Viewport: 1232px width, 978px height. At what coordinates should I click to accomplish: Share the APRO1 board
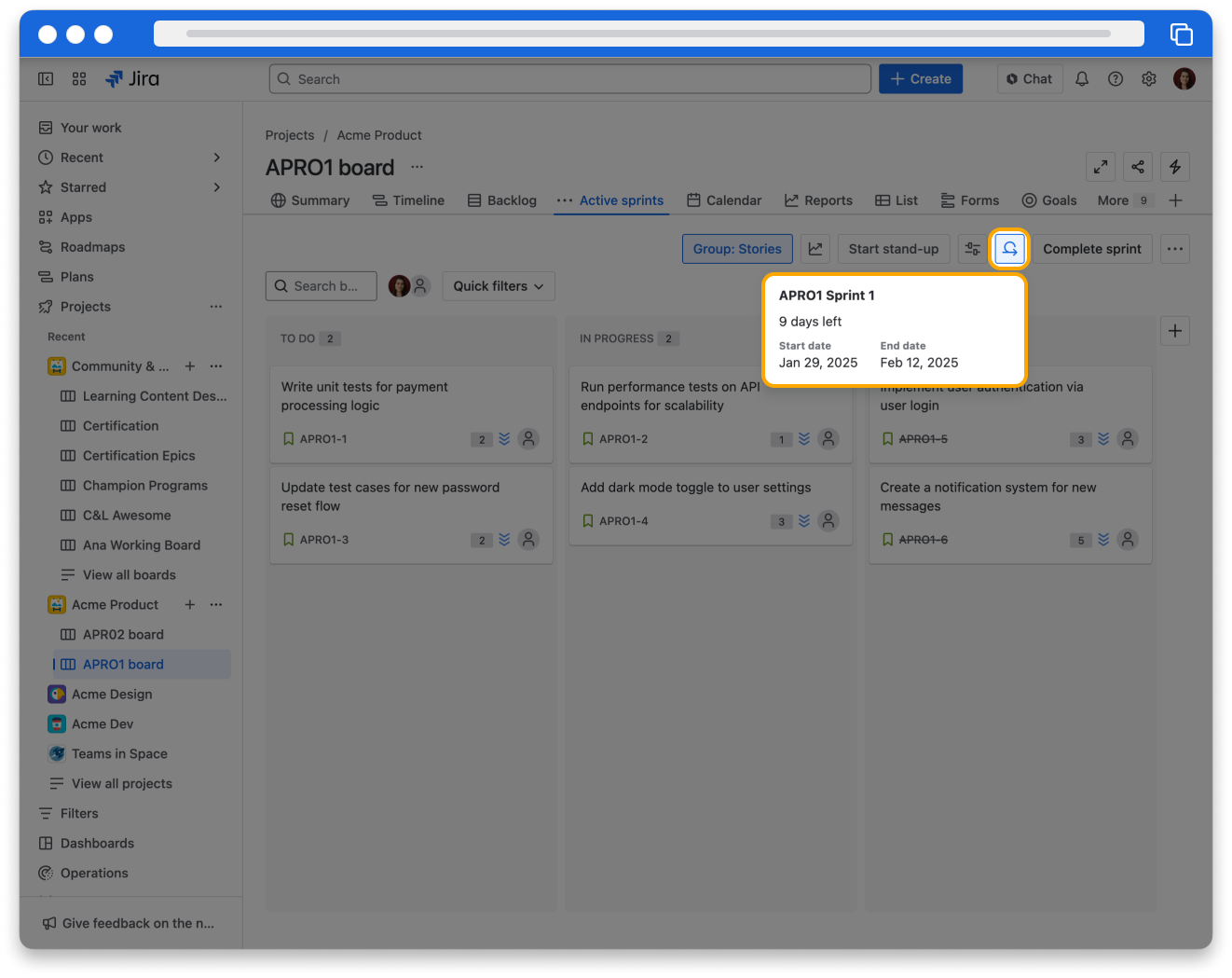[x=1138, y=167]
